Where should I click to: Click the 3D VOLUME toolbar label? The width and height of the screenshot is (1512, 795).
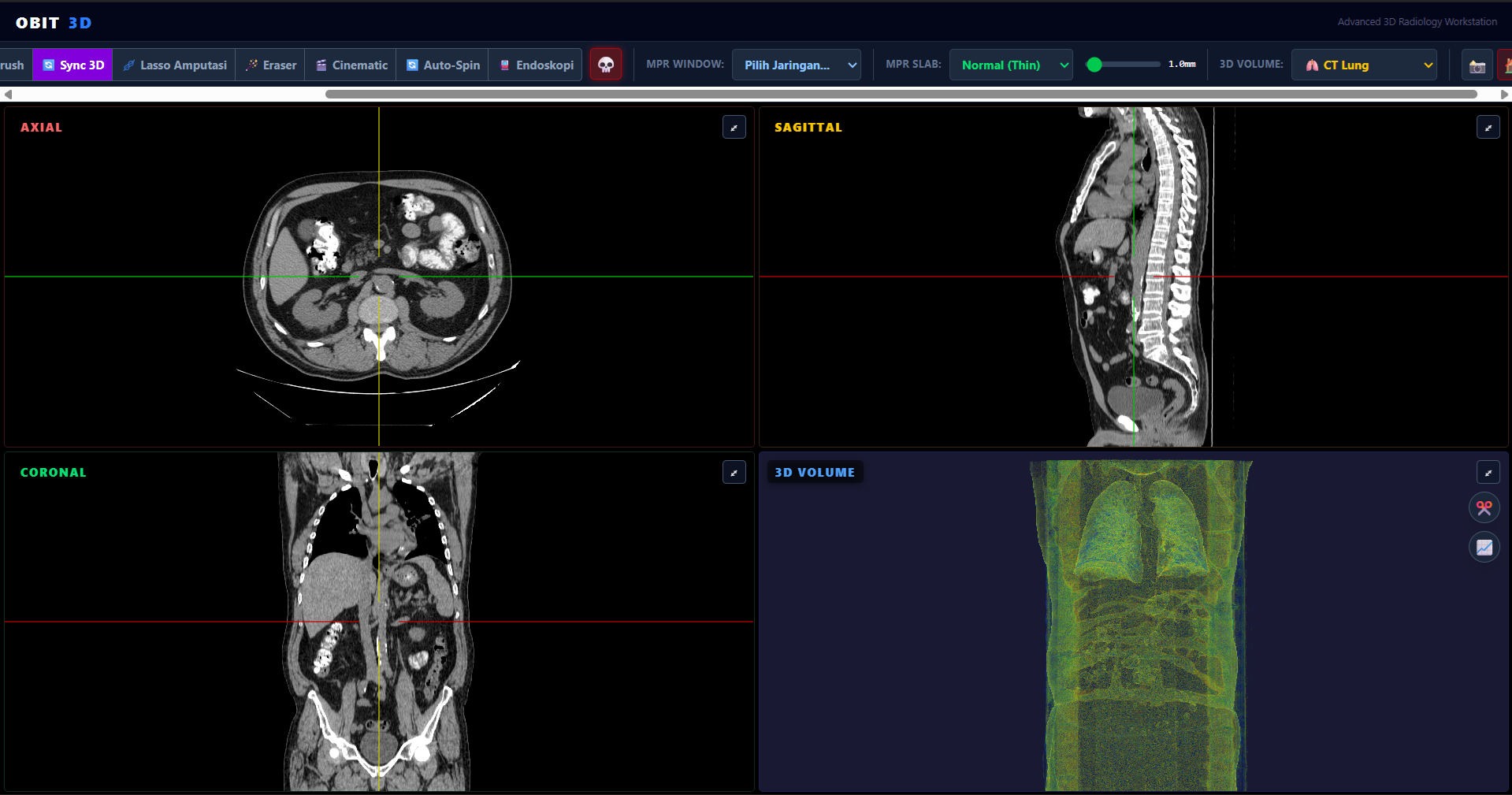click(1251, 64)
